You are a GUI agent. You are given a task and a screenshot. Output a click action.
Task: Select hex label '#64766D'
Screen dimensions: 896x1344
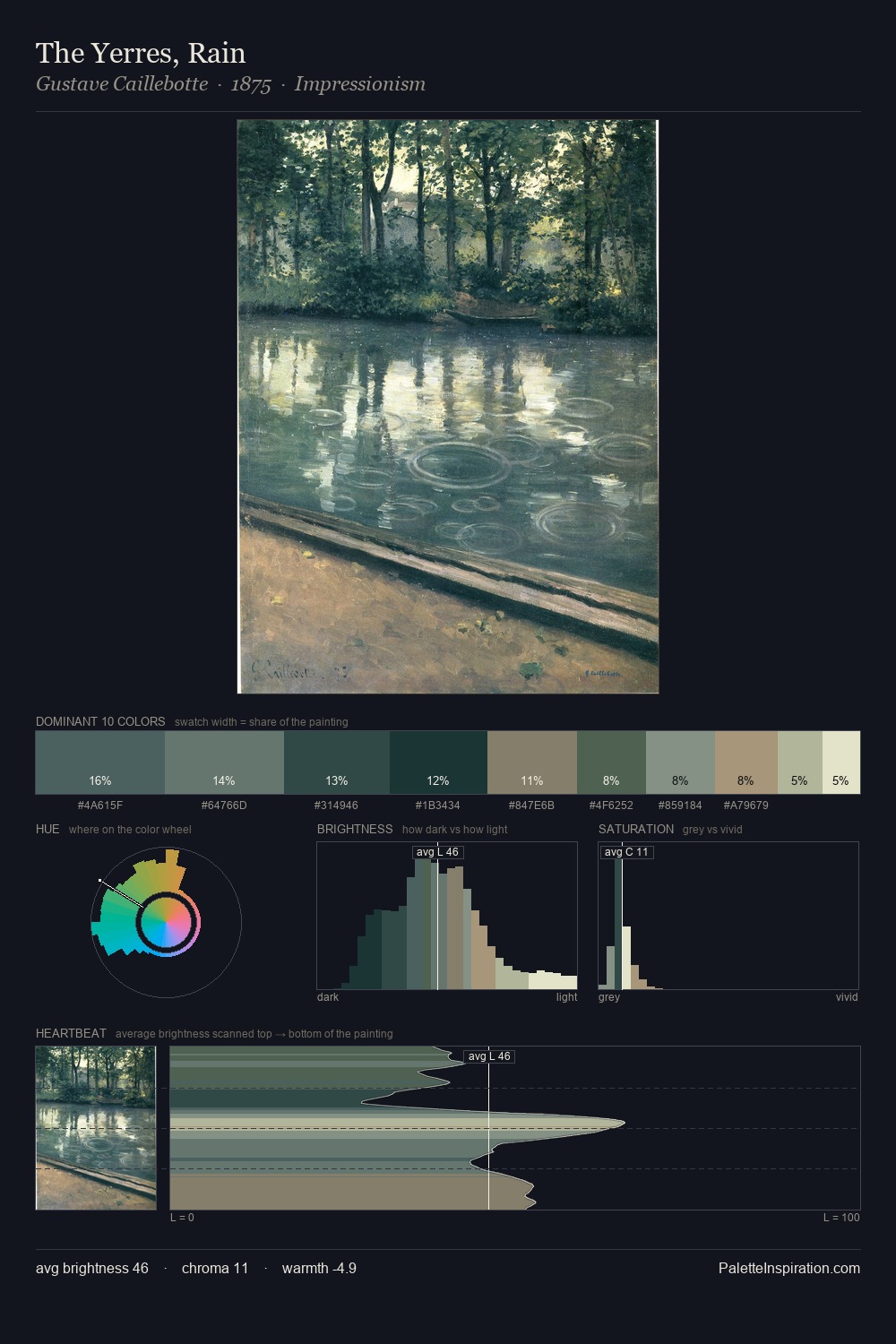coord(224,806)
